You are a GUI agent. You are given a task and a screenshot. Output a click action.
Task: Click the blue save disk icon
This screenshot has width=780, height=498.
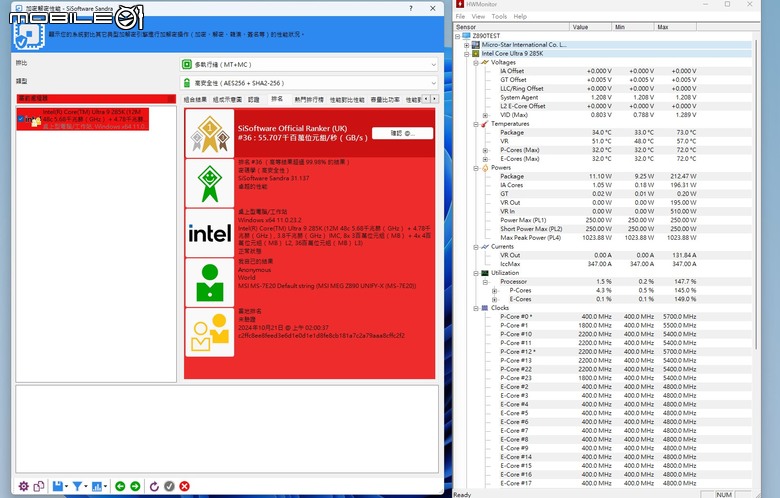pos(58,486)
